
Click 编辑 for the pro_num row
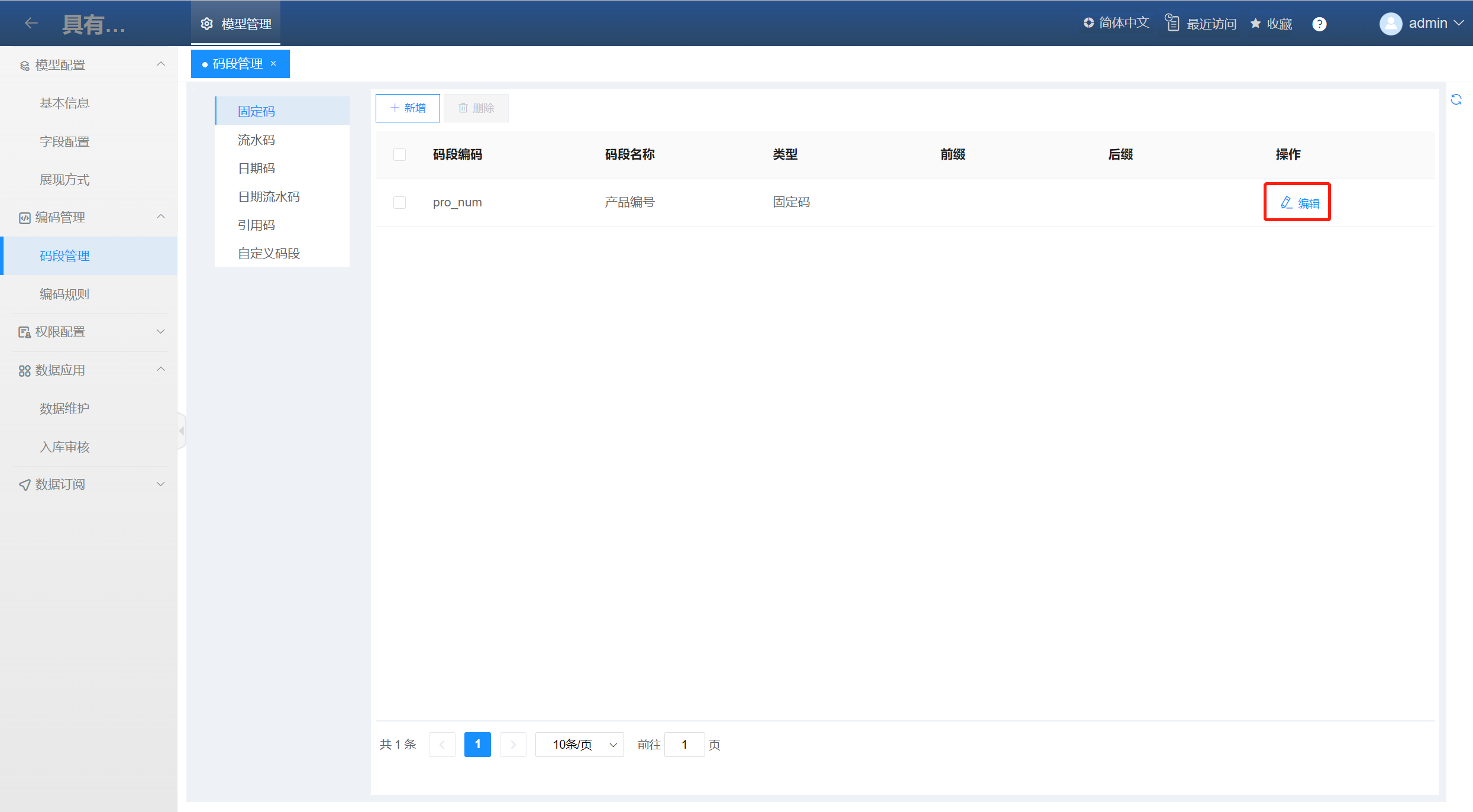coord(1300,203)
